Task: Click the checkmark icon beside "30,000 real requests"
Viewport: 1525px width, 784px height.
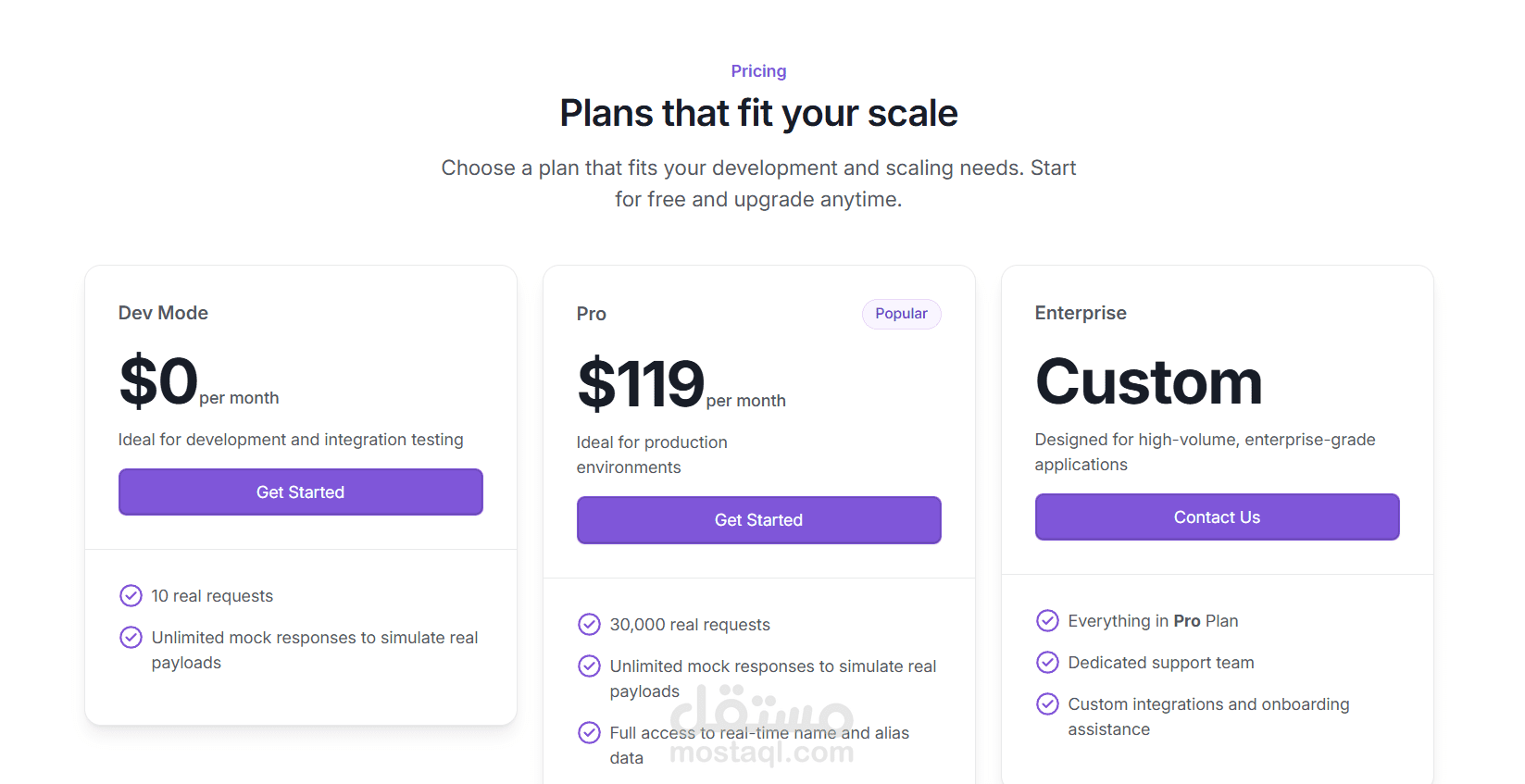Action: point(589,624)
